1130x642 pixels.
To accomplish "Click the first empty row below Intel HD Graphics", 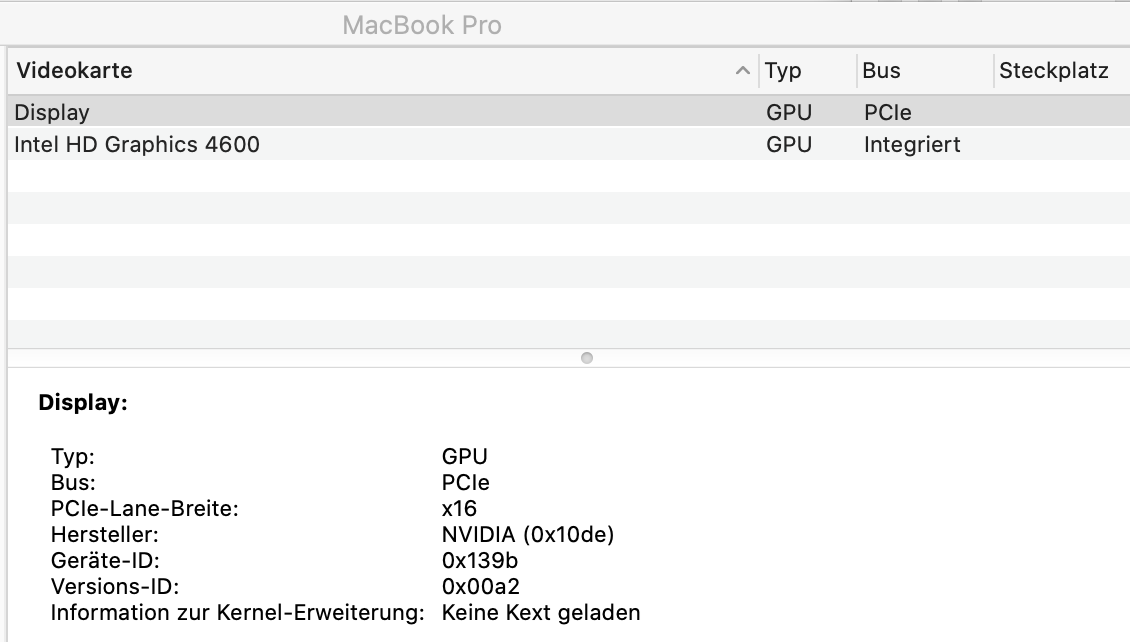I will coord(380,176).
